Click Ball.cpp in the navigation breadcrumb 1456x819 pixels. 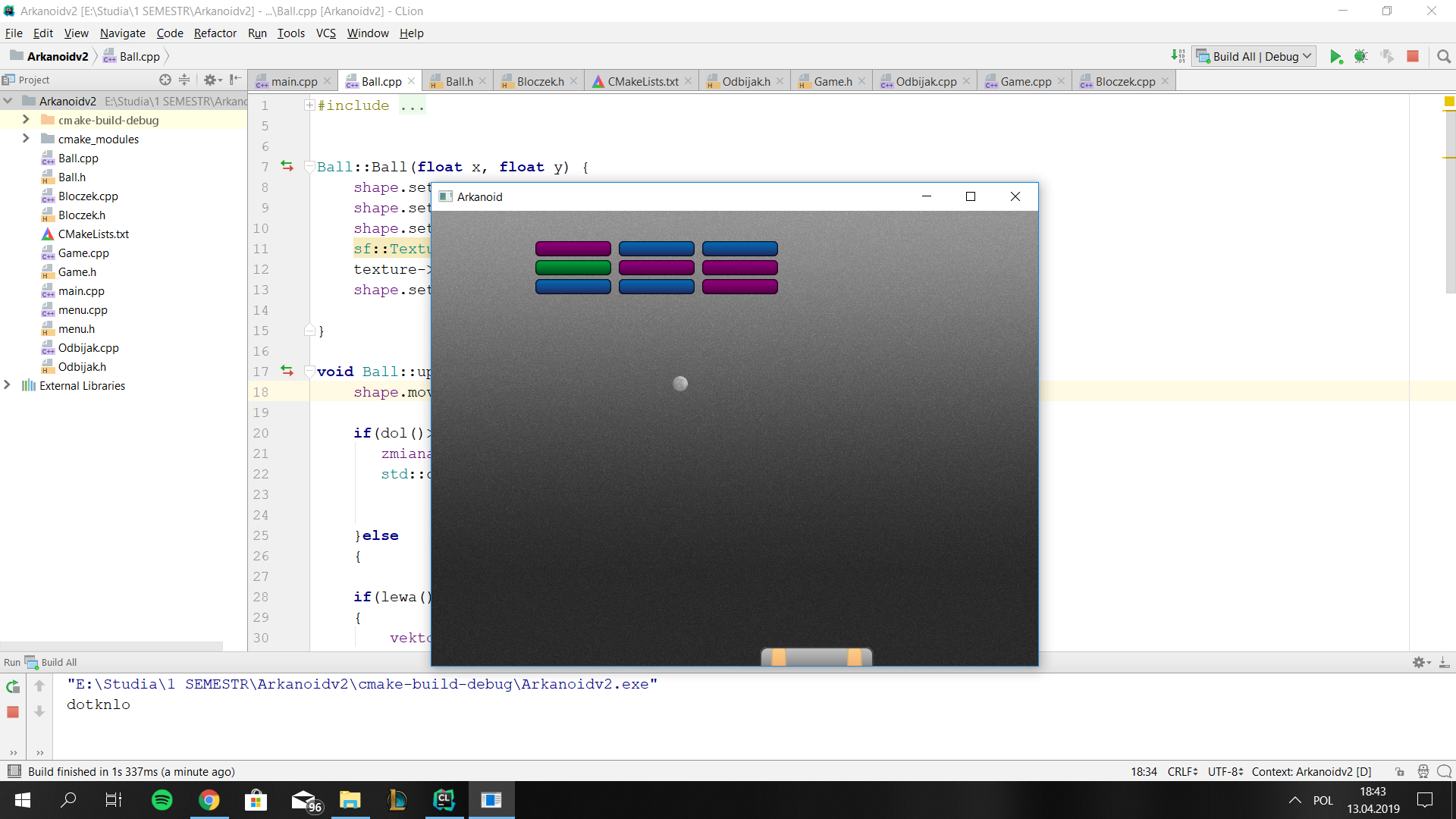[139, 55]
